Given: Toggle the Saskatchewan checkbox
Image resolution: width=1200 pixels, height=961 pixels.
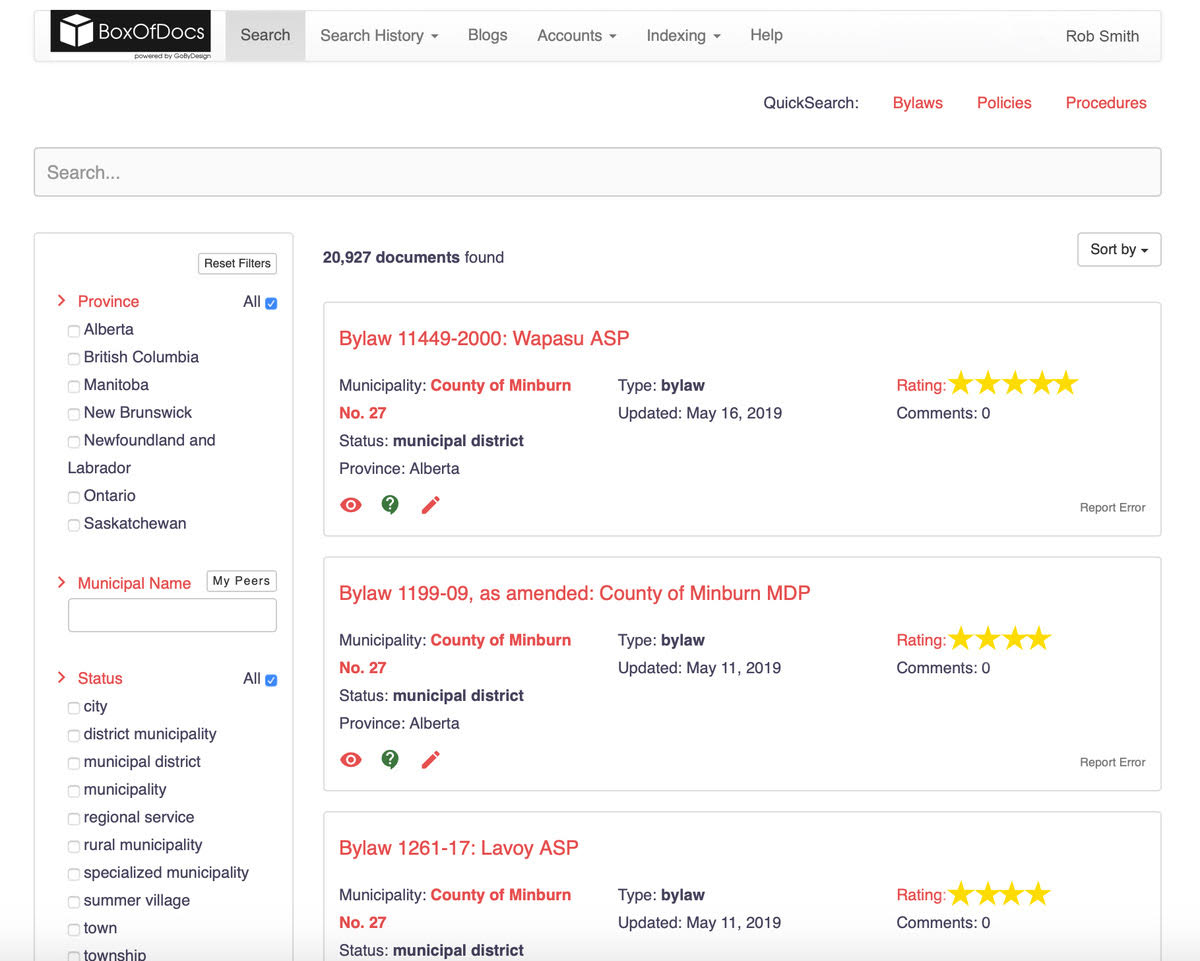Looking at the screenshot, I should click(74, 525).
